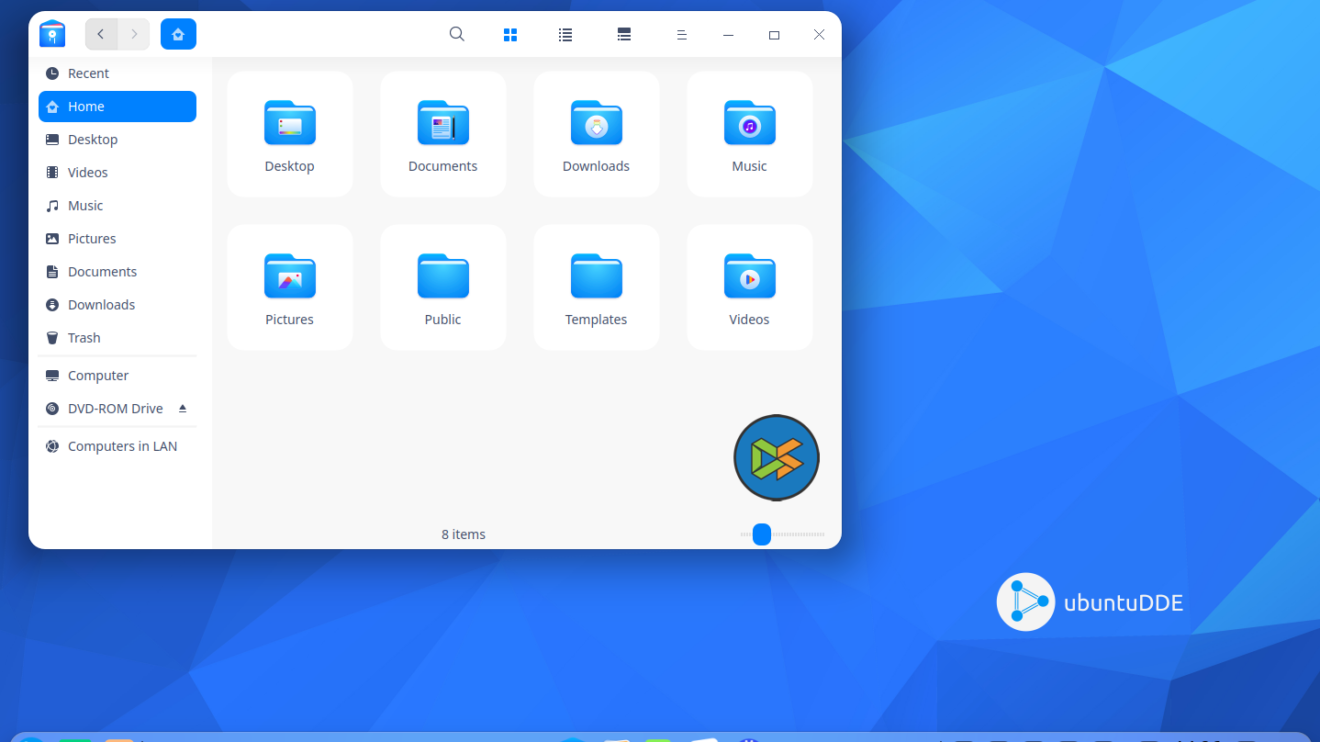Open the Downloads folder icon

point(596,125)
